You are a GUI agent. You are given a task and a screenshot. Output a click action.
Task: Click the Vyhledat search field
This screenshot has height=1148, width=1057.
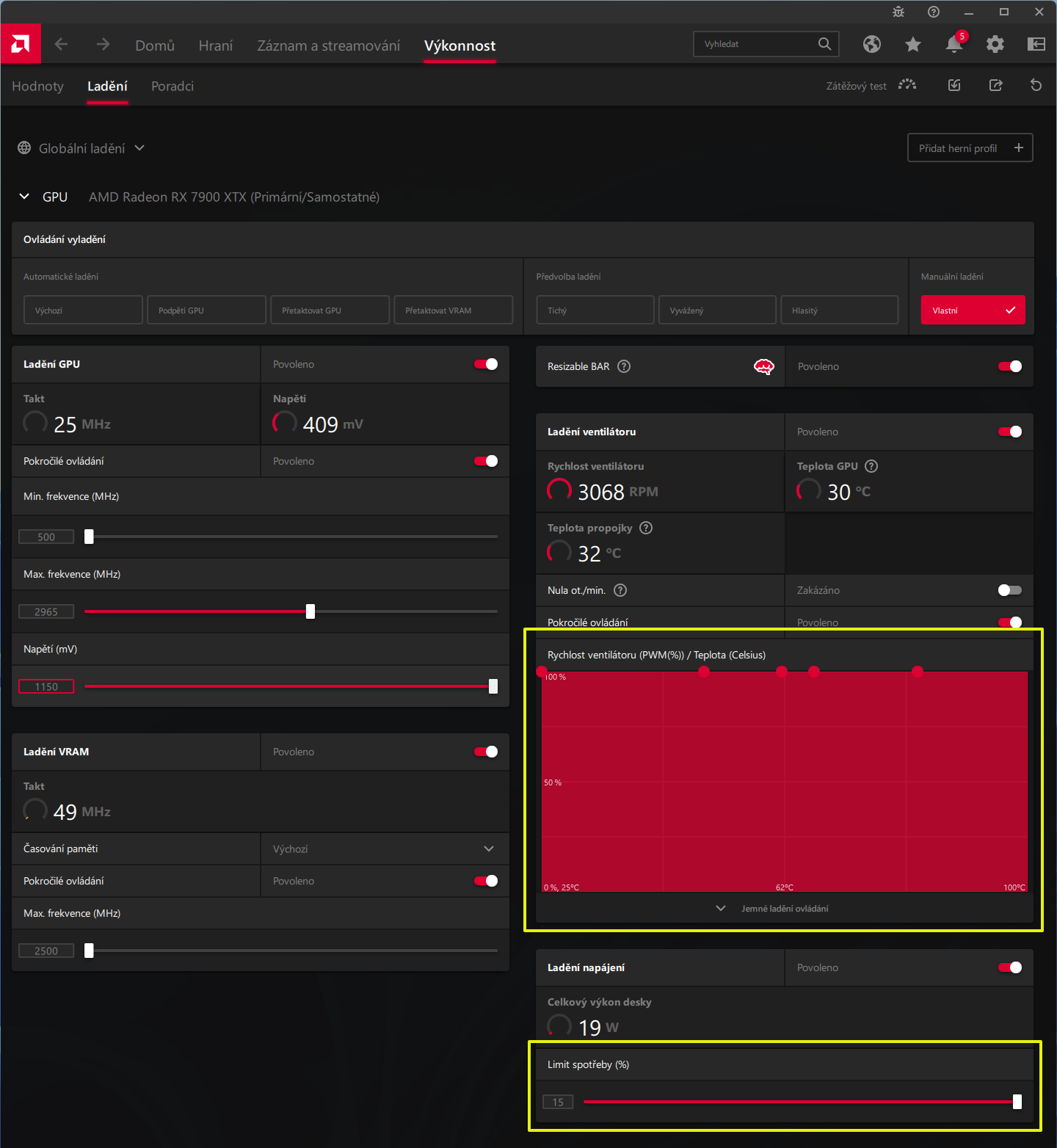pos(766,44)
